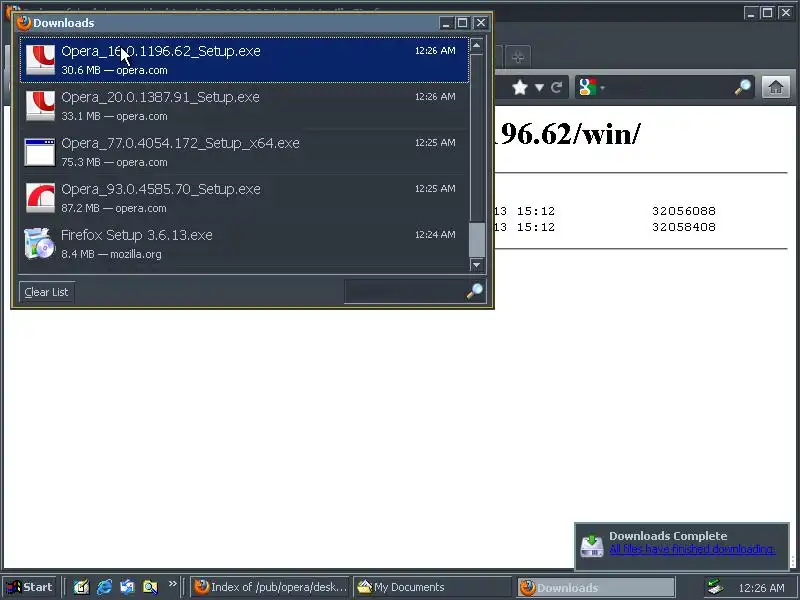Select Opera_20.0.1387.91_Setup.exe download entry
The width and height of the screenshot is (800, 600).
coord(244,106)
